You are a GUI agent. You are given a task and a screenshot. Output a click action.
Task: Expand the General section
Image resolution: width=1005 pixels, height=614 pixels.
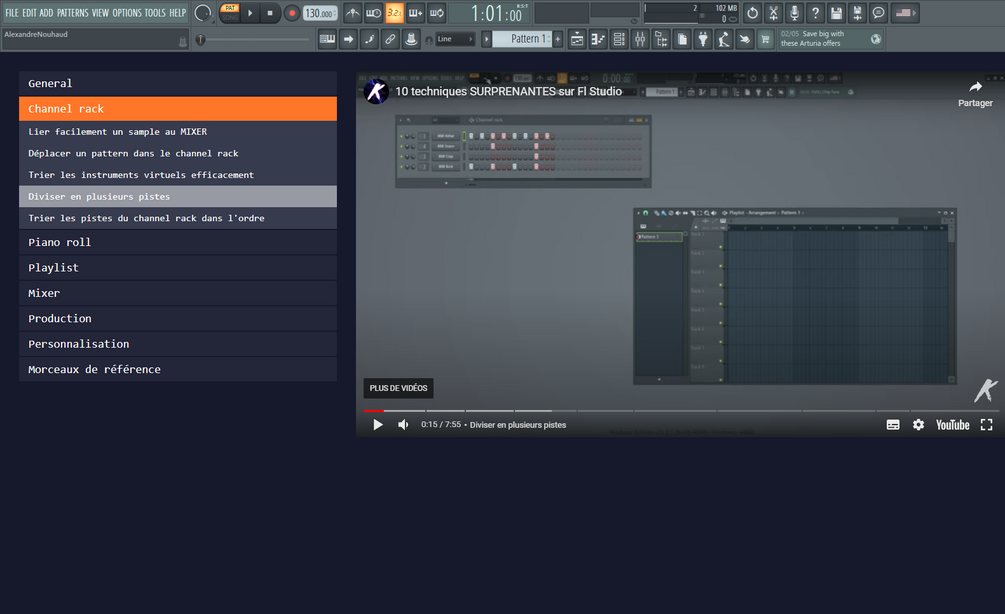coord(178,83)
